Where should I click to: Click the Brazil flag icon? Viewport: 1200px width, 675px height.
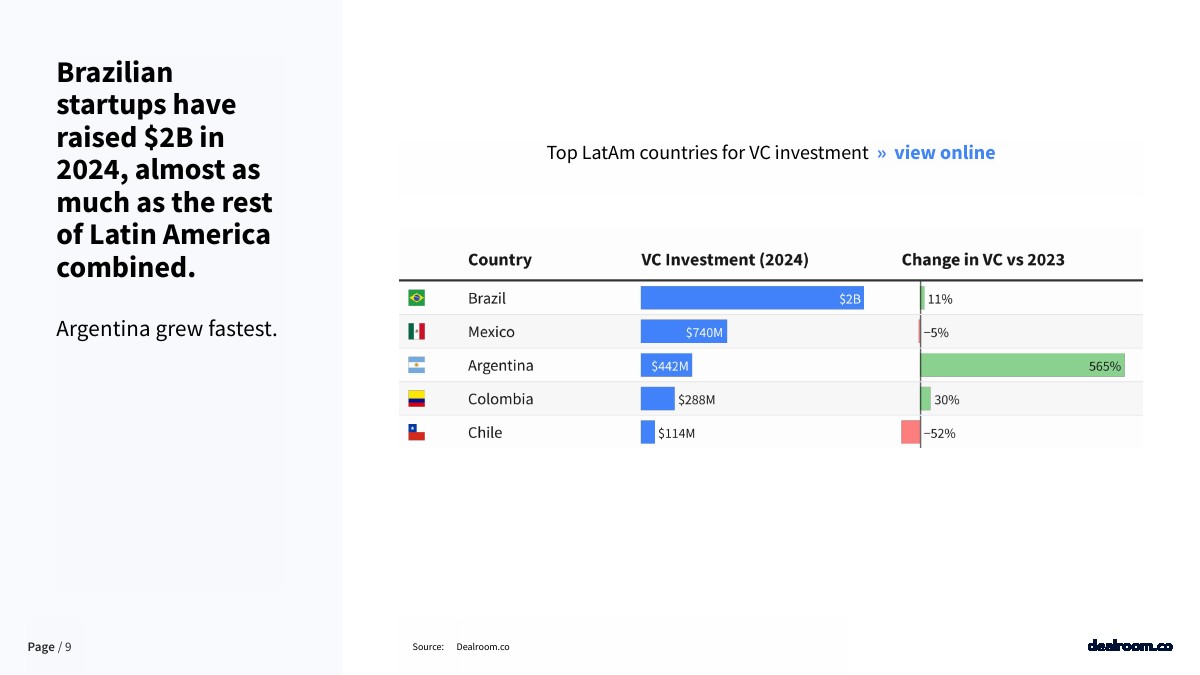coord(417,298)
